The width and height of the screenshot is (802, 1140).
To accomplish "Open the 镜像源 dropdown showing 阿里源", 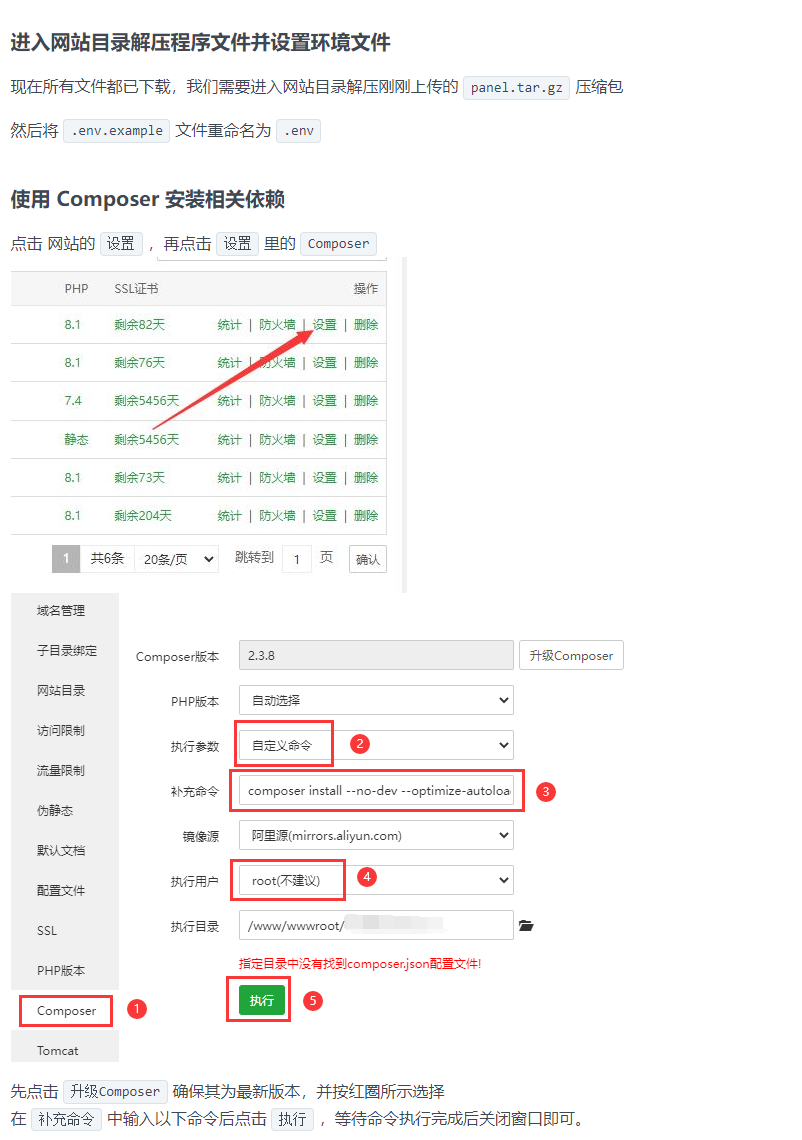I will pos(376,835).
